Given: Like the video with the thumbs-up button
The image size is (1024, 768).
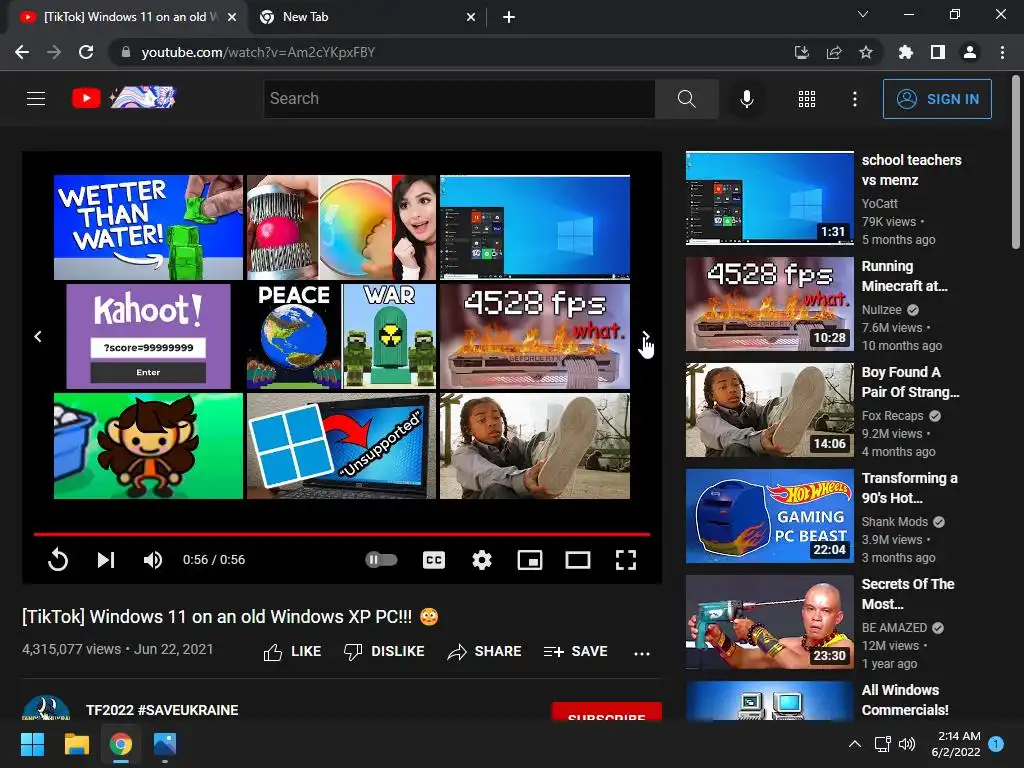Looking at the screenshot, I should pyautogui.click(x=292, y=651).
